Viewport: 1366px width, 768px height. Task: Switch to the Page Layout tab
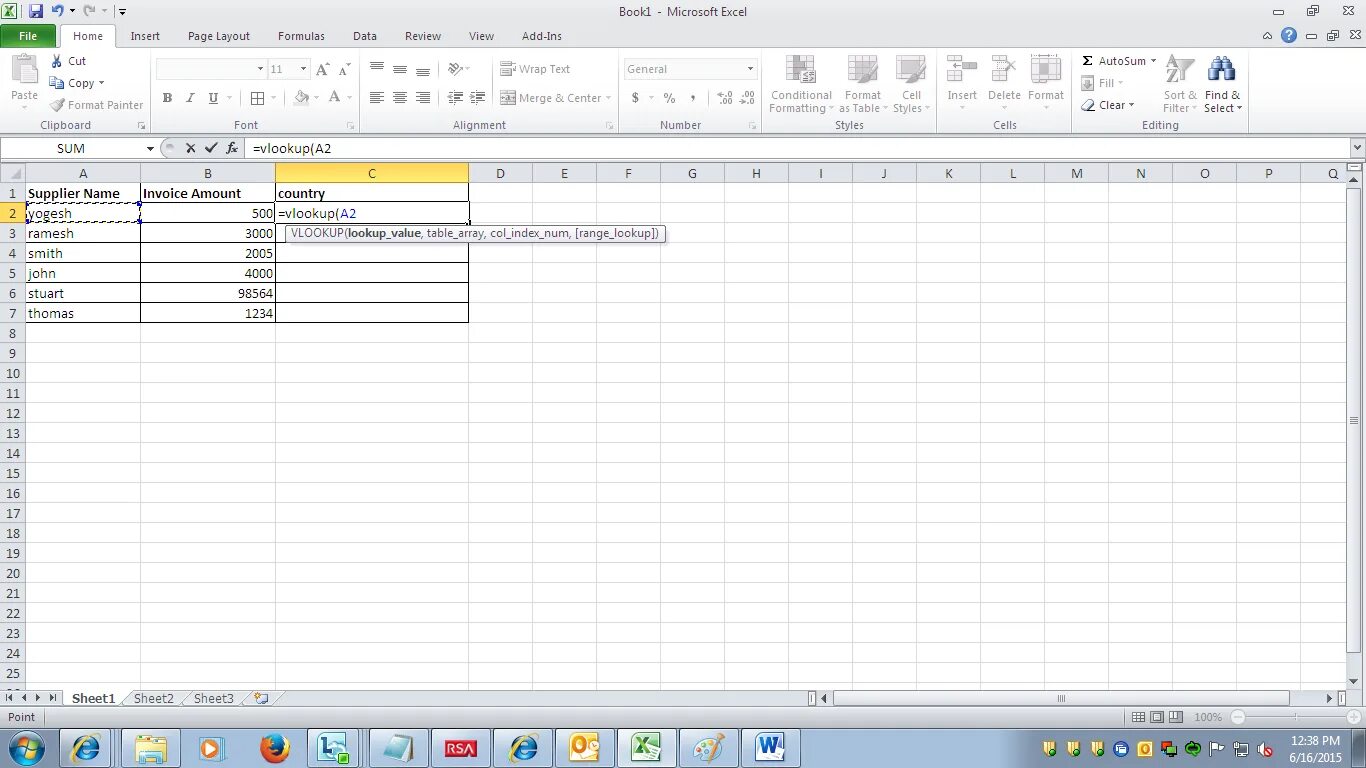click(x=219, y=36)
